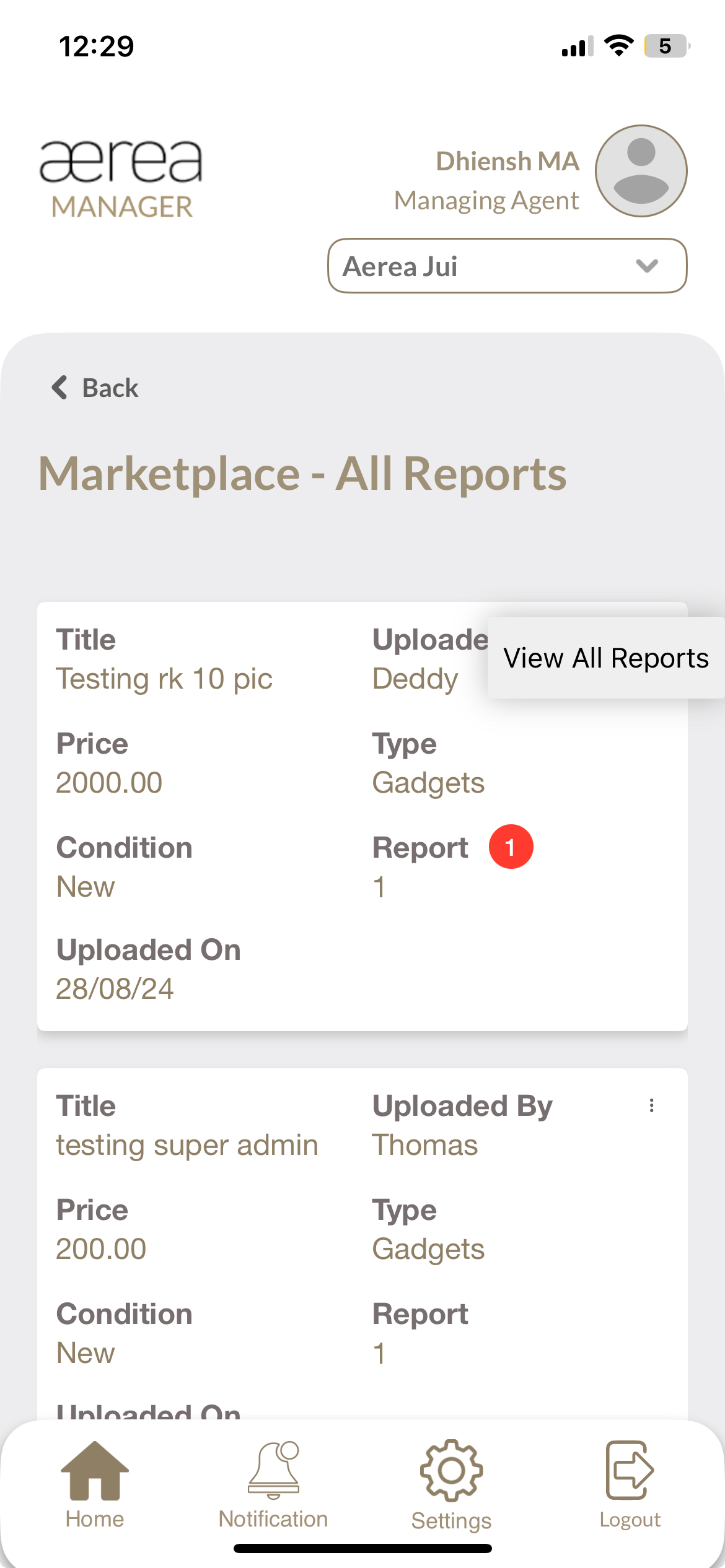Tap Managing Agent role text

point(486,201)
